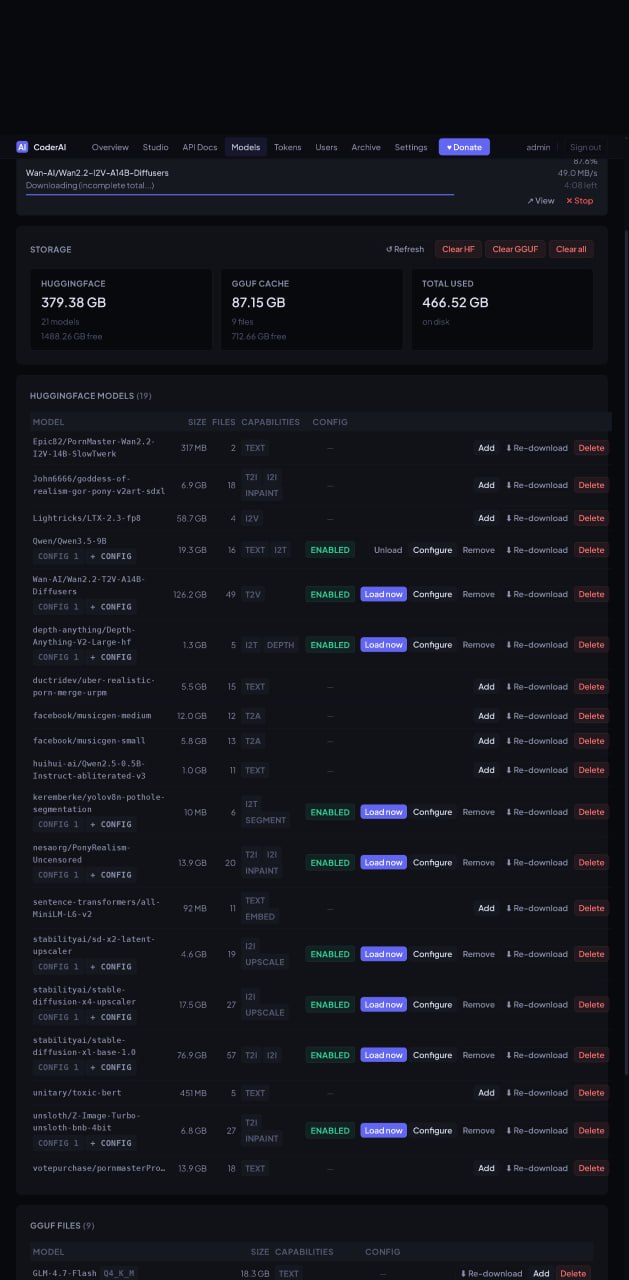
Task: Click the Donate heart button
Action: [464, 147]
